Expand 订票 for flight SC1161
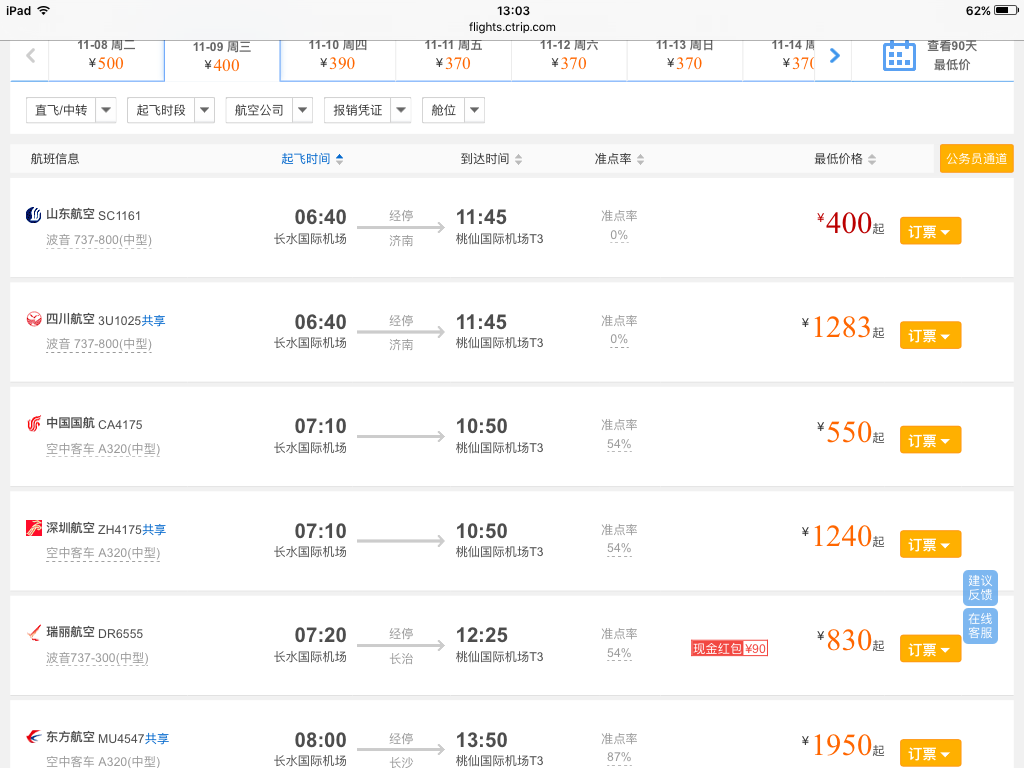 coord(930,231)
